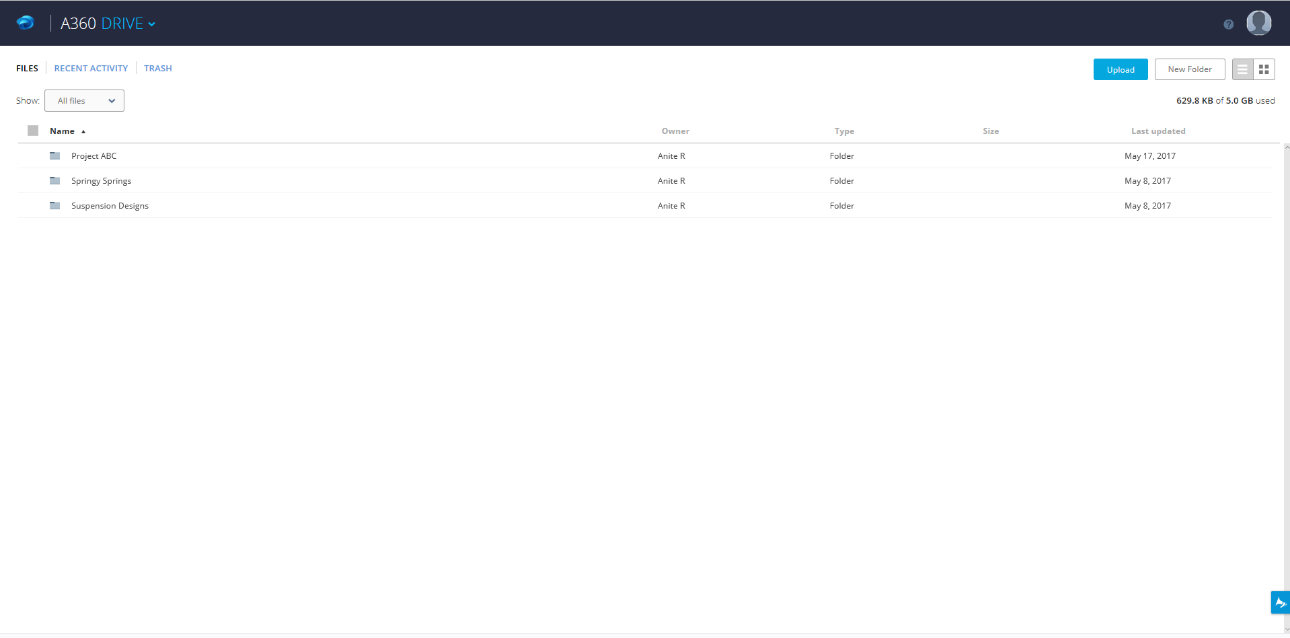Screen dimensions: 1290x638
Task: Click the Suspension Designs folder icon
Action: tap(55, 206)
